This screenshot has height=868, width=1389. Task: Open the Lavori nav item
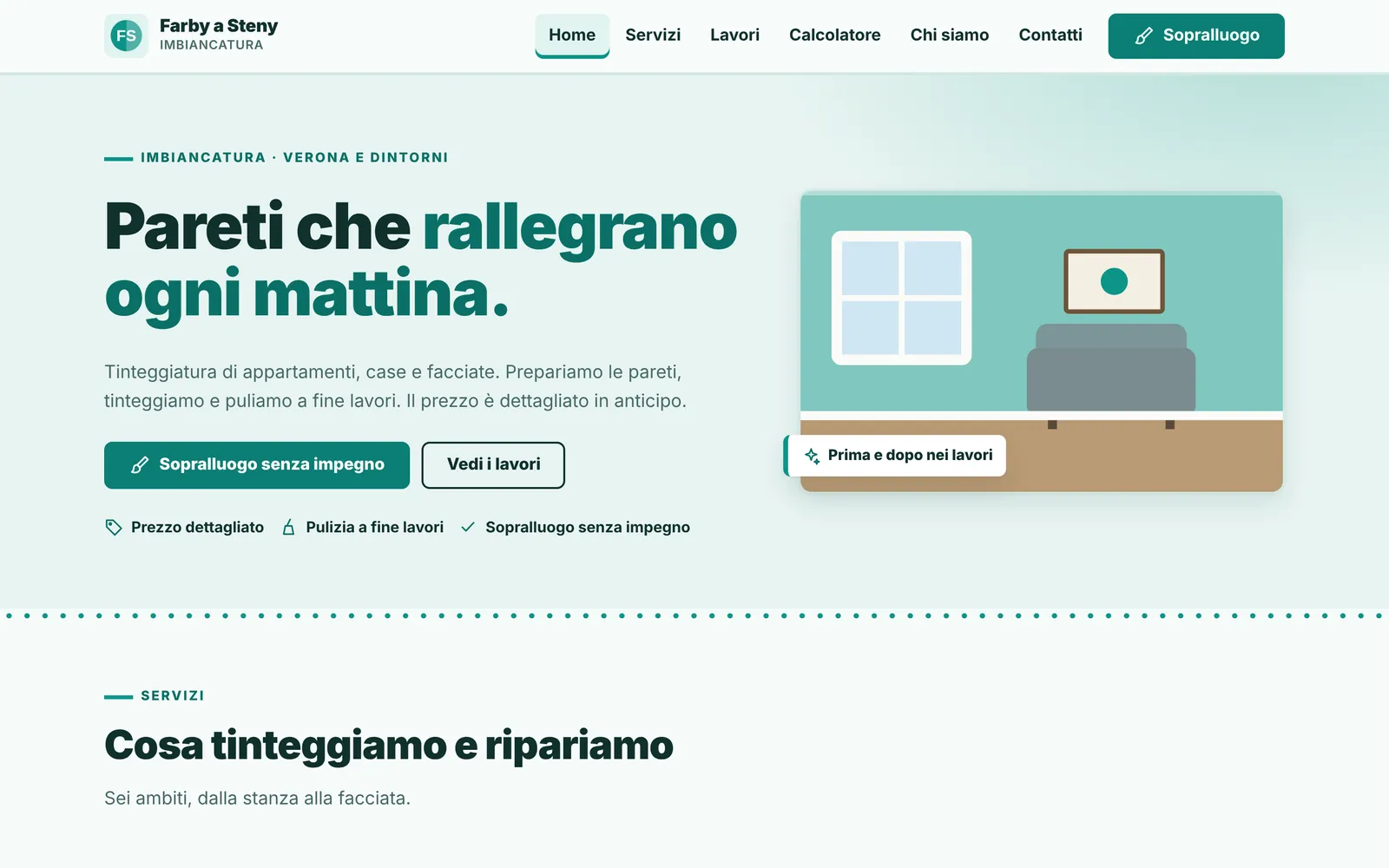(734, 36)
